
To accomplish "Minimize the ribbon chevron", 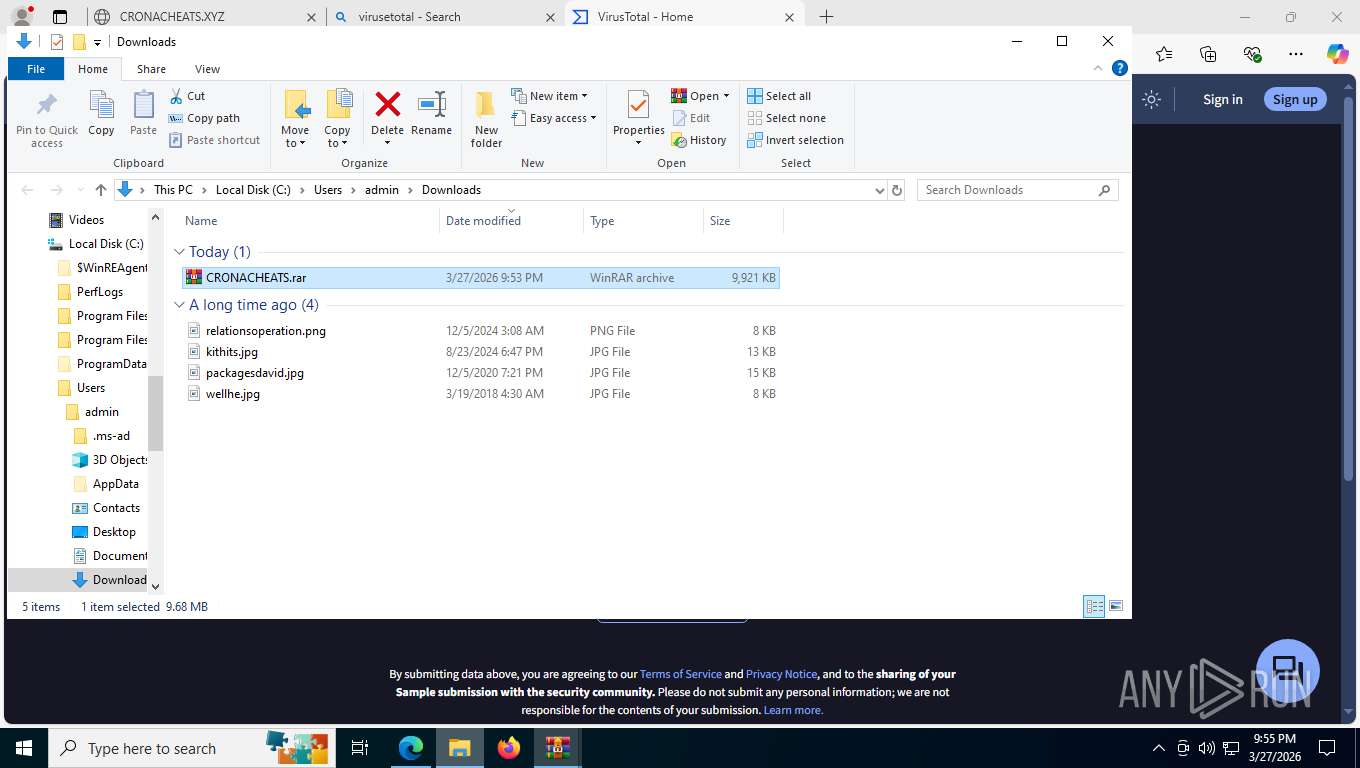I will (x=1098, y=69).
